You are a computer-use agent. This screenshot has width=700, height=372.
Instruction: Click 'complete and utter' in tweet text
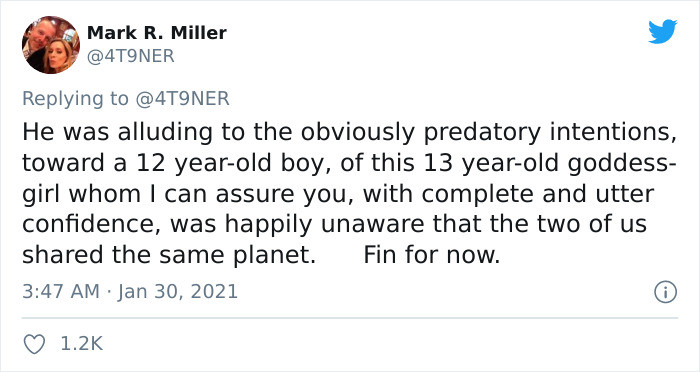538,194
